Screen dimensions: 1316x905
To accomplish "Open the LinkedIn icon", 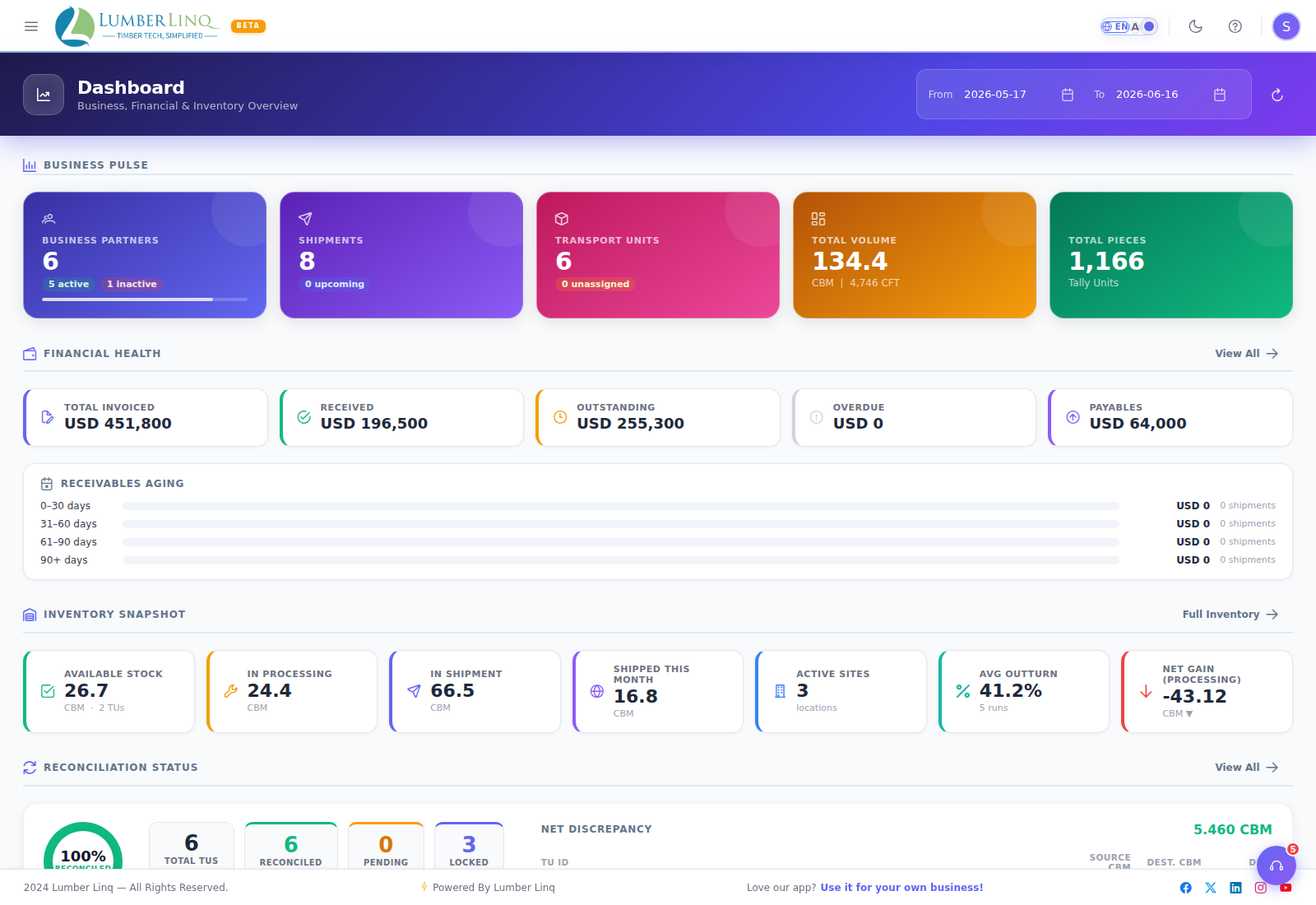I will (1235, 888).
